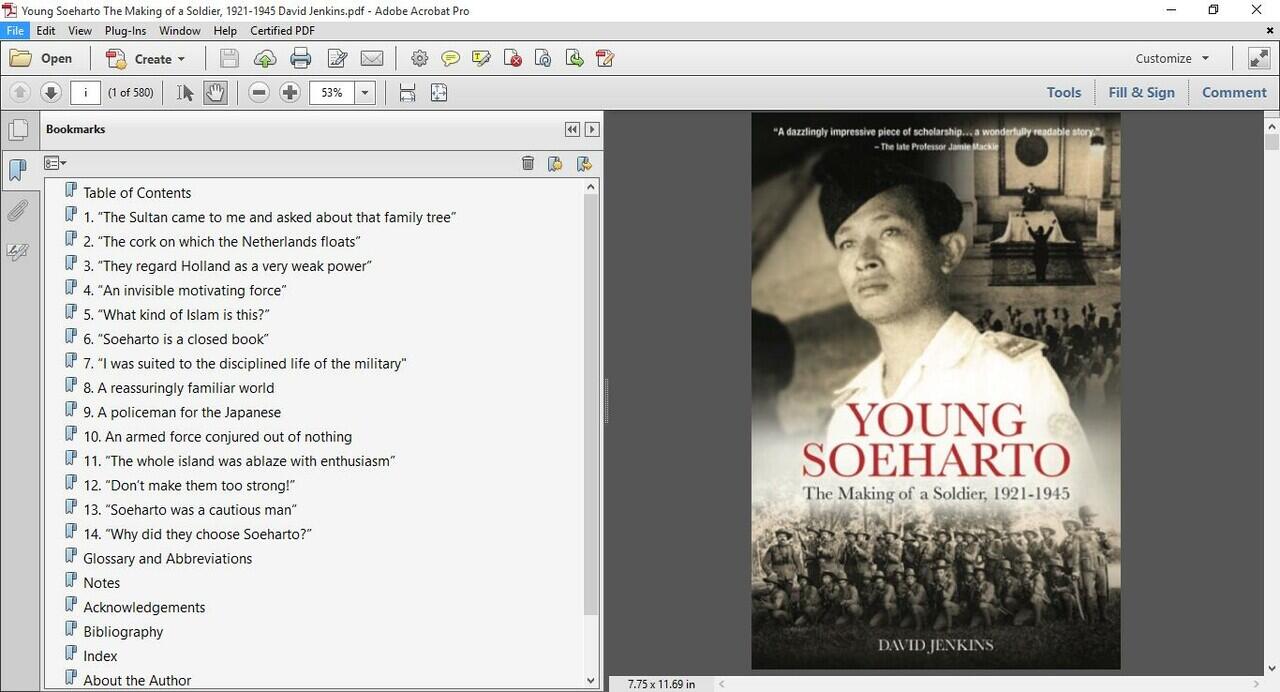Click the page number input field
The image size is (1280, 692).
coord(85,93)
